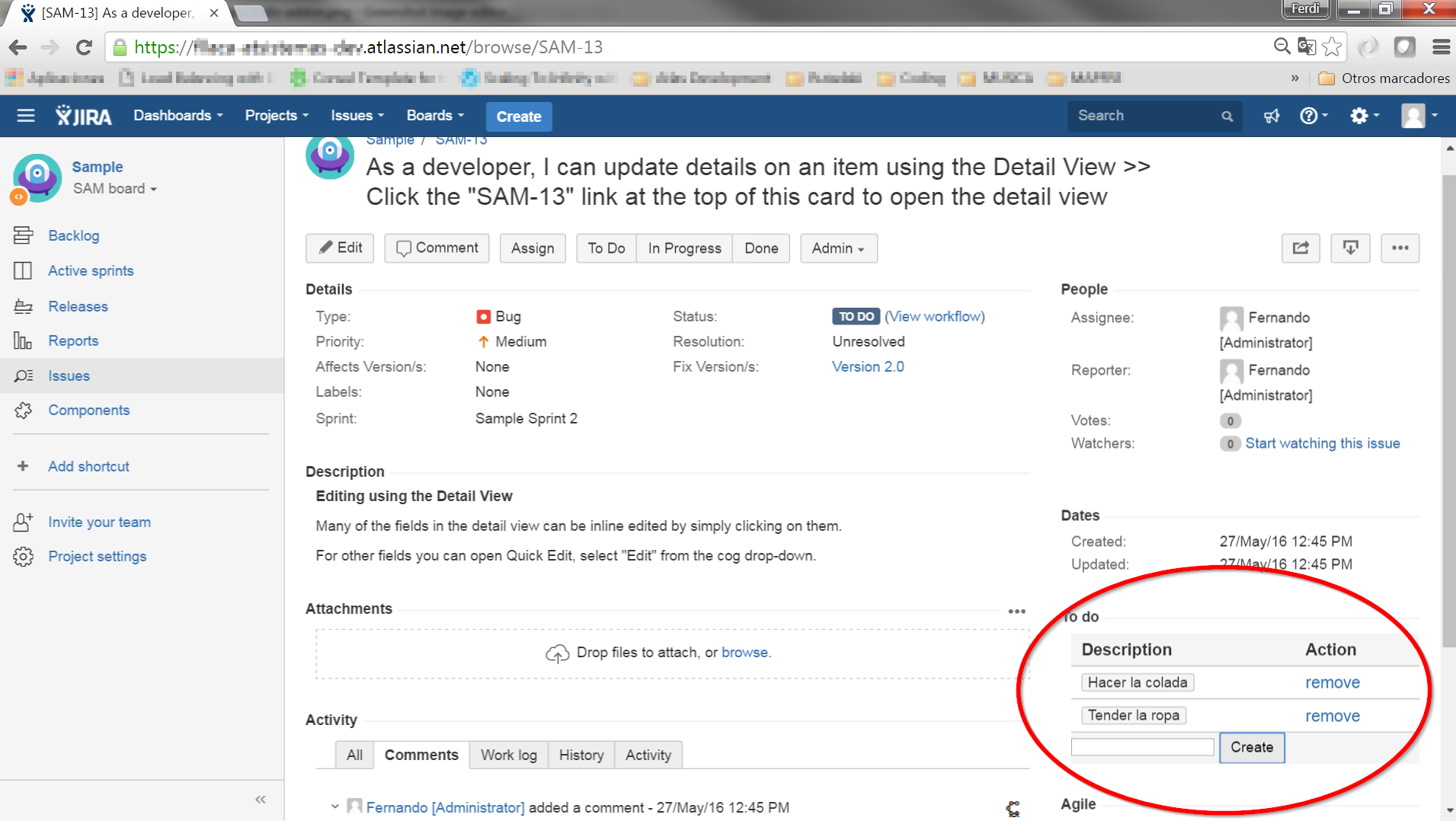This screenshot has width=1456, height=821.
Task: Select Backlog in the project sidebar
Action: click(x=72, y=235)
